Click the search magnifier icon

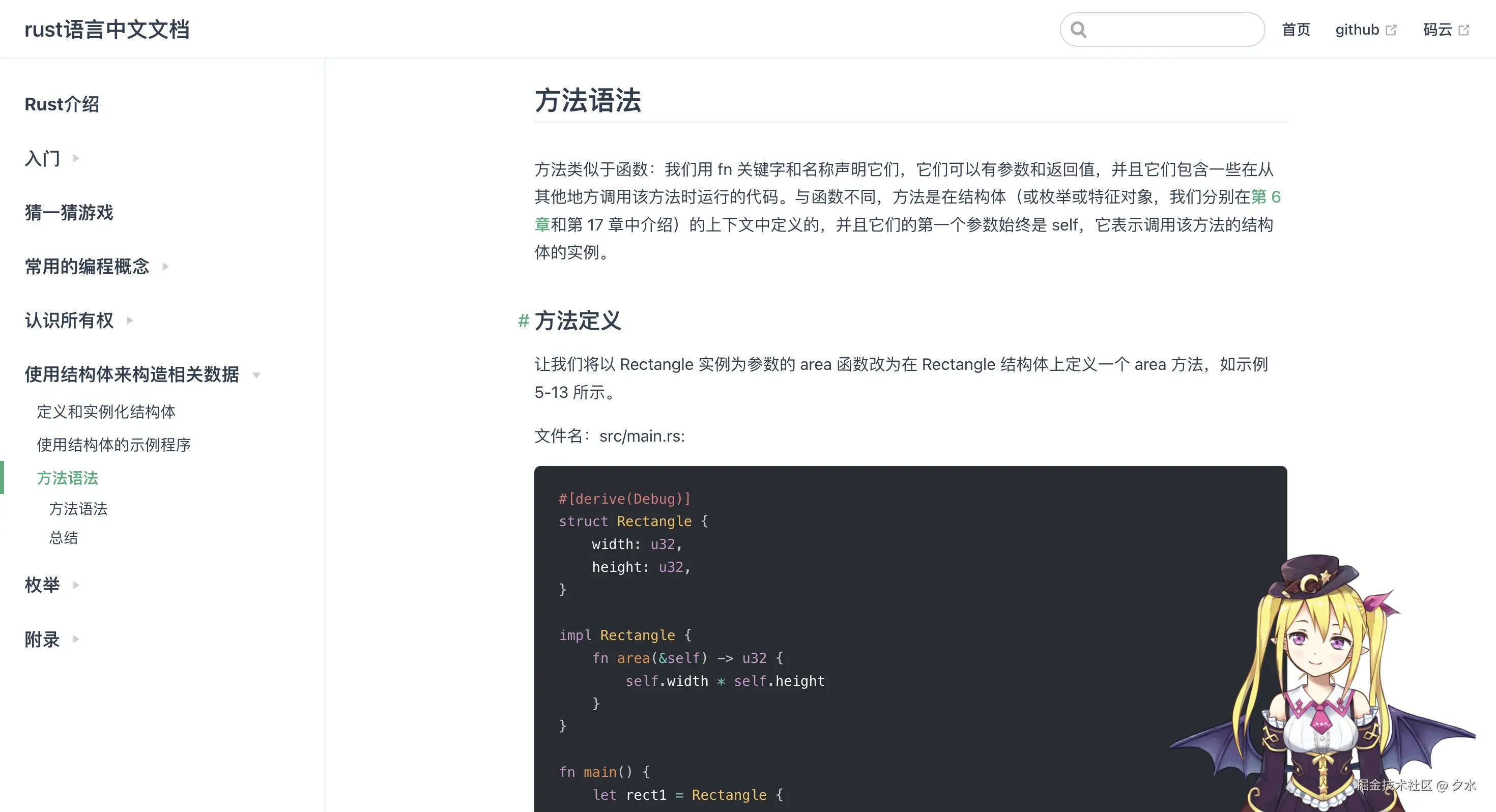click(x=1078, y=30)
